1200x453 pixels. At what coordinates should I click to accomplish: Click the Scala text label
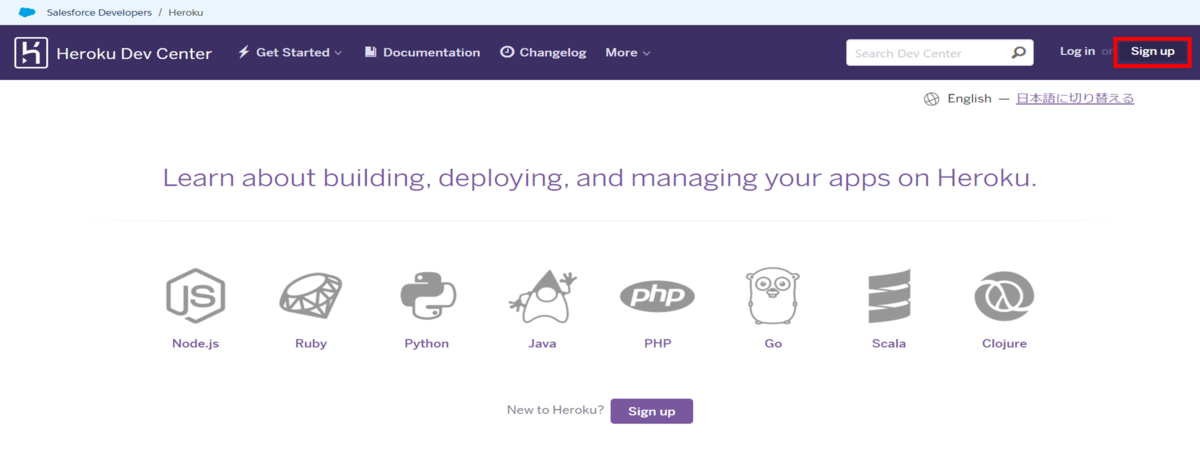point(889,343)
